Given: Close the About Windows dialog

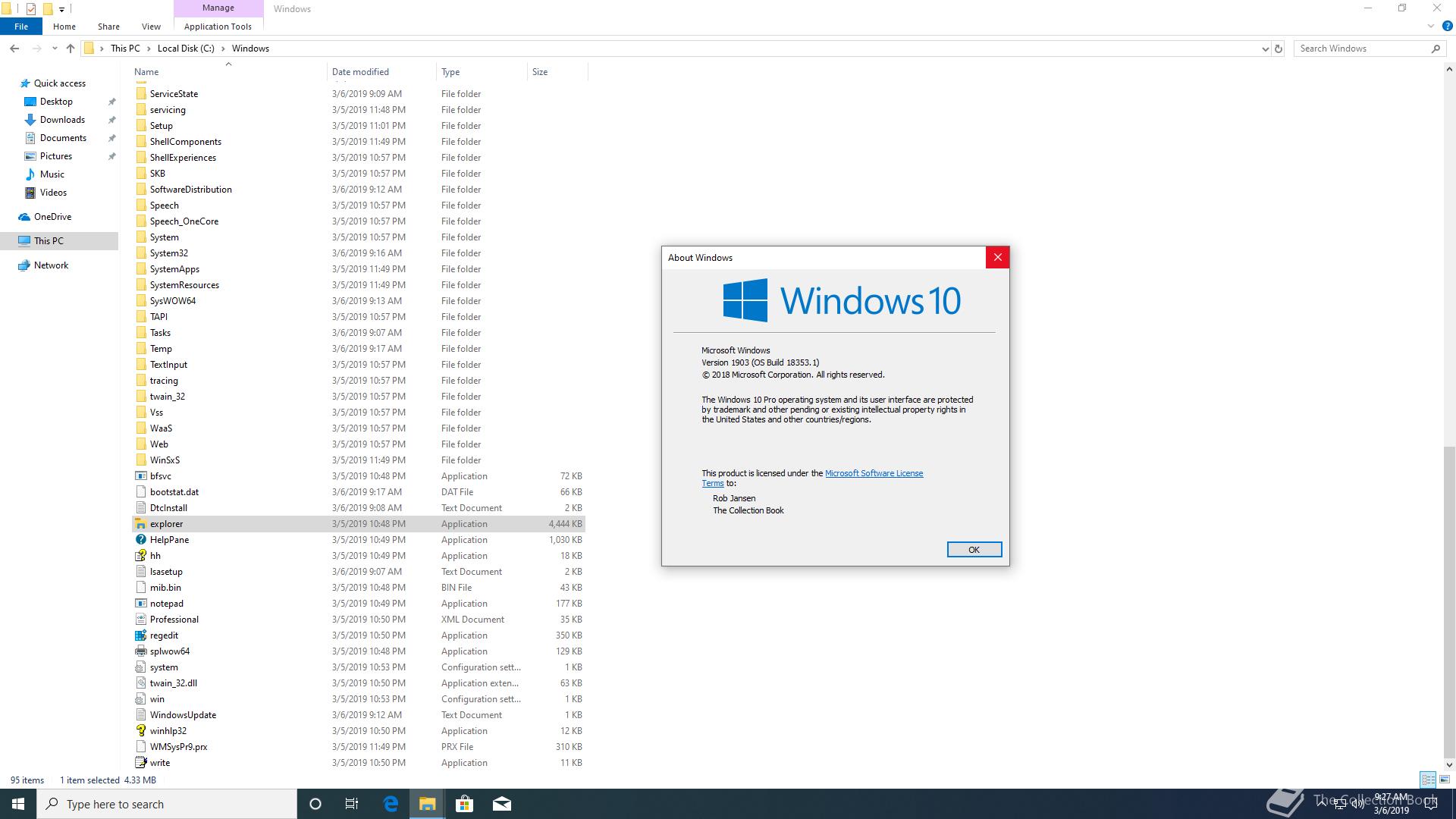Looking at the screenshot, I should pyautogui.click(x=997, y=258).
